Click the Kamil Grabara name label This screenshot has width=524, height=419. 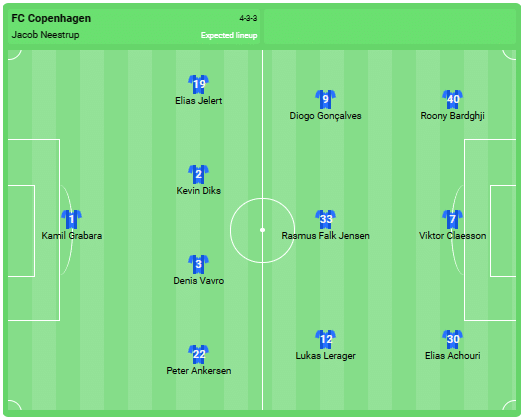[x=72, y=236]
